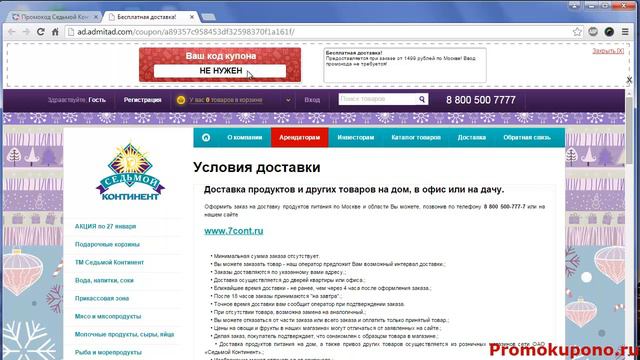Click the address bar URL
Image resolution: width=640 pixels, height=360 pixels.
click(x=186, y=32)
